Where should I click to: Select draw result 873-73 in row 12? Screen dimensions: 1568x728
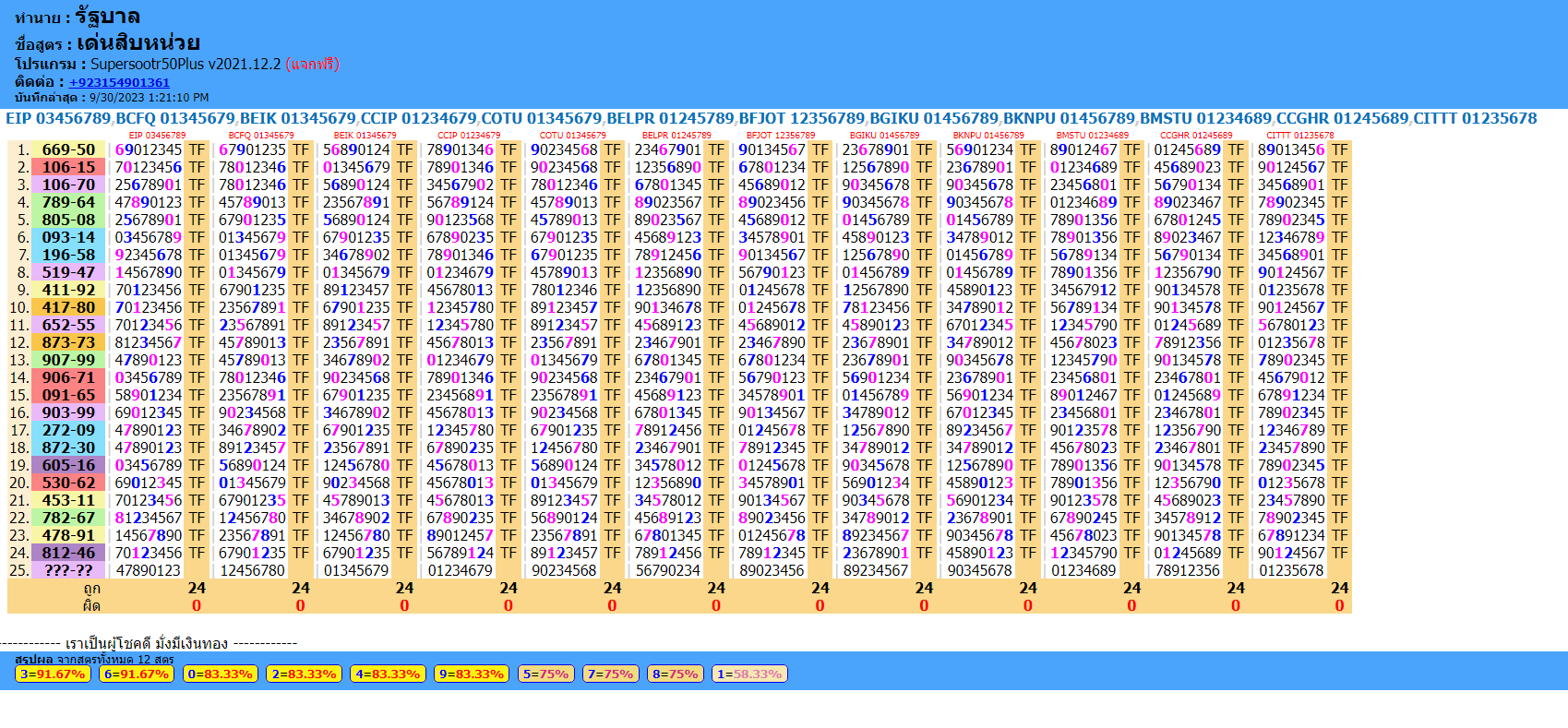click(68, 342)
